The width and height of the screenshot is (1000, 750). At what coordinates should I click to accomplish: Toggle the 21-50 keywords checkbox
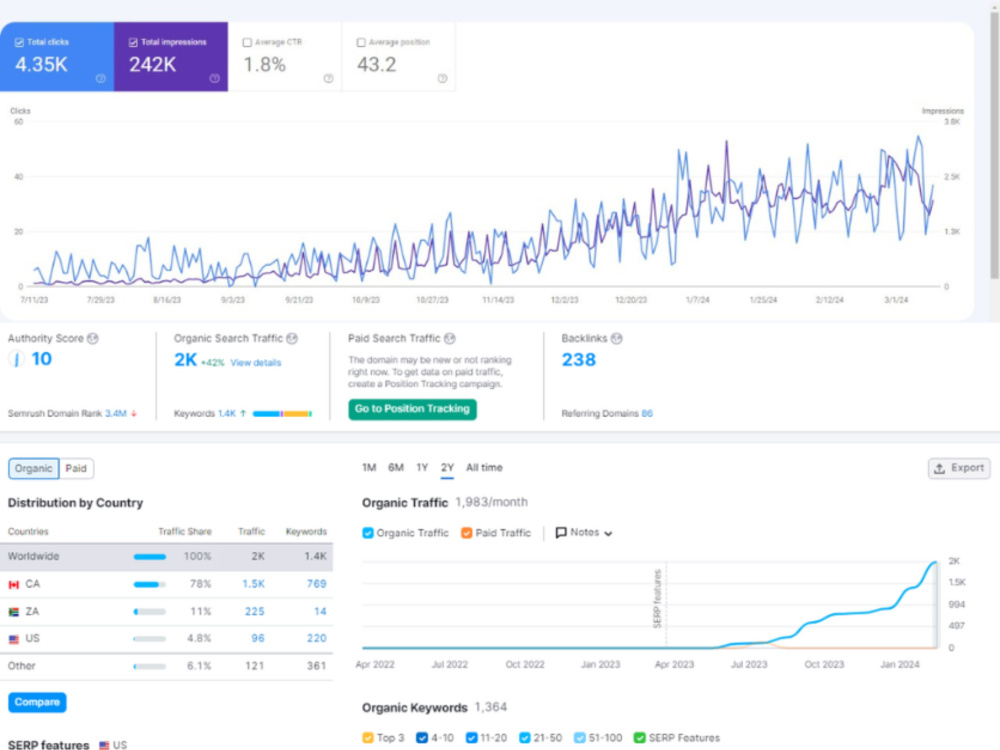pos(524,738)
